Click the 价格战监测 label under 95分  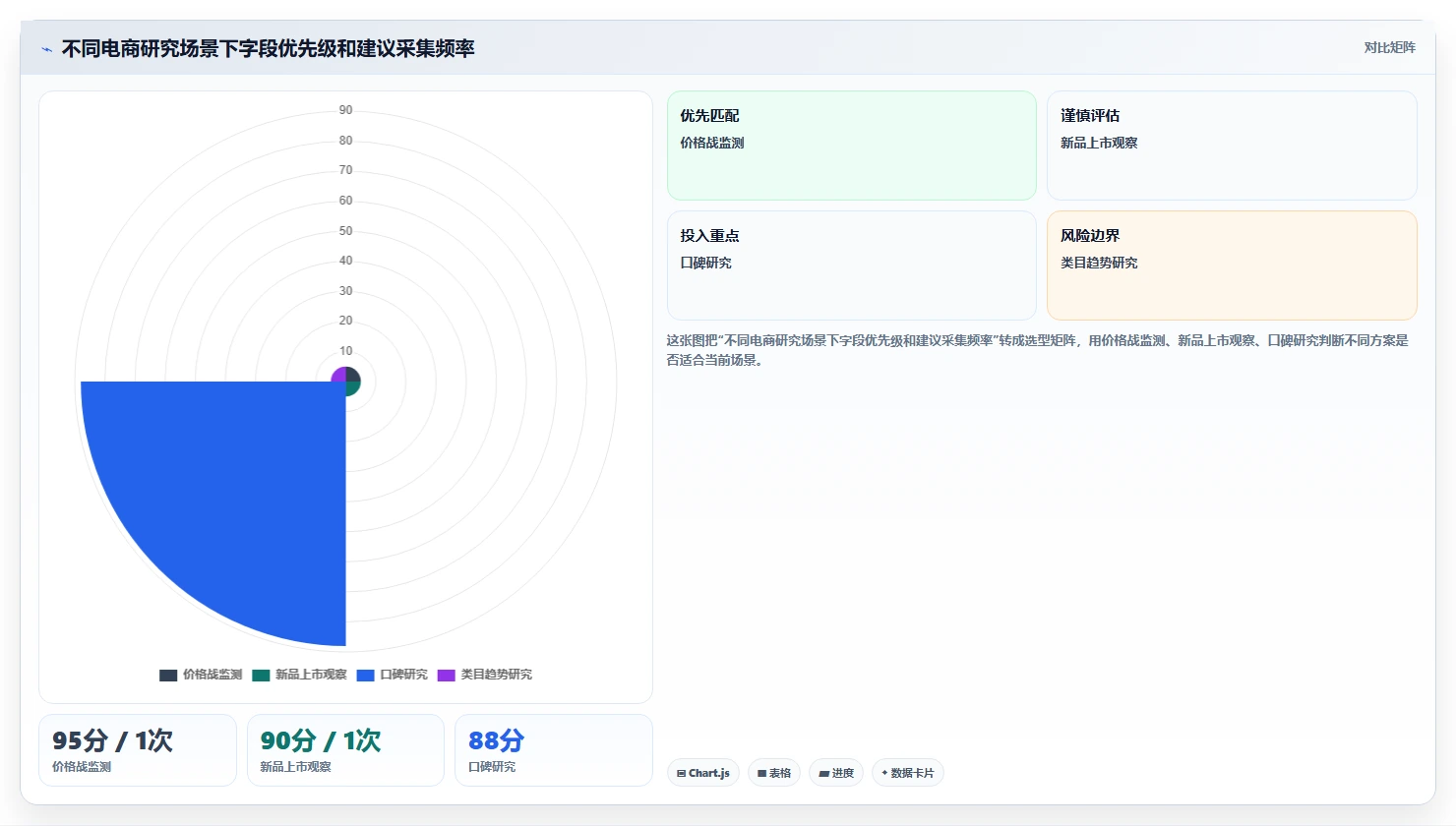pyautogui.click(x=82, y=767)
